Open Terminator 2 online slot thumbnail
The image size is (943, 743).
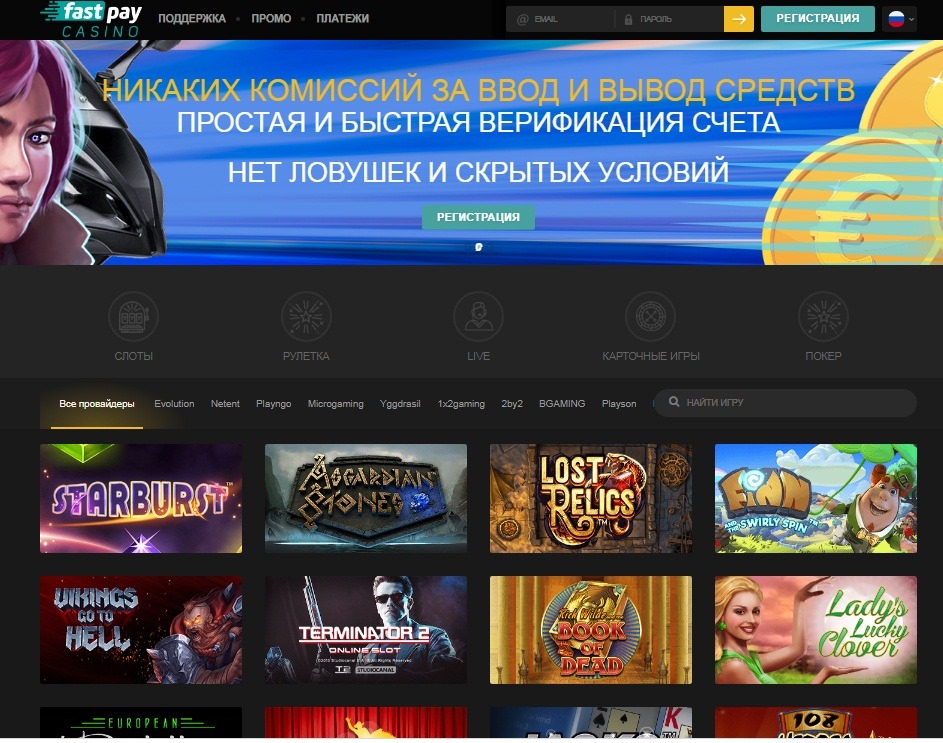tap(366, 630)
